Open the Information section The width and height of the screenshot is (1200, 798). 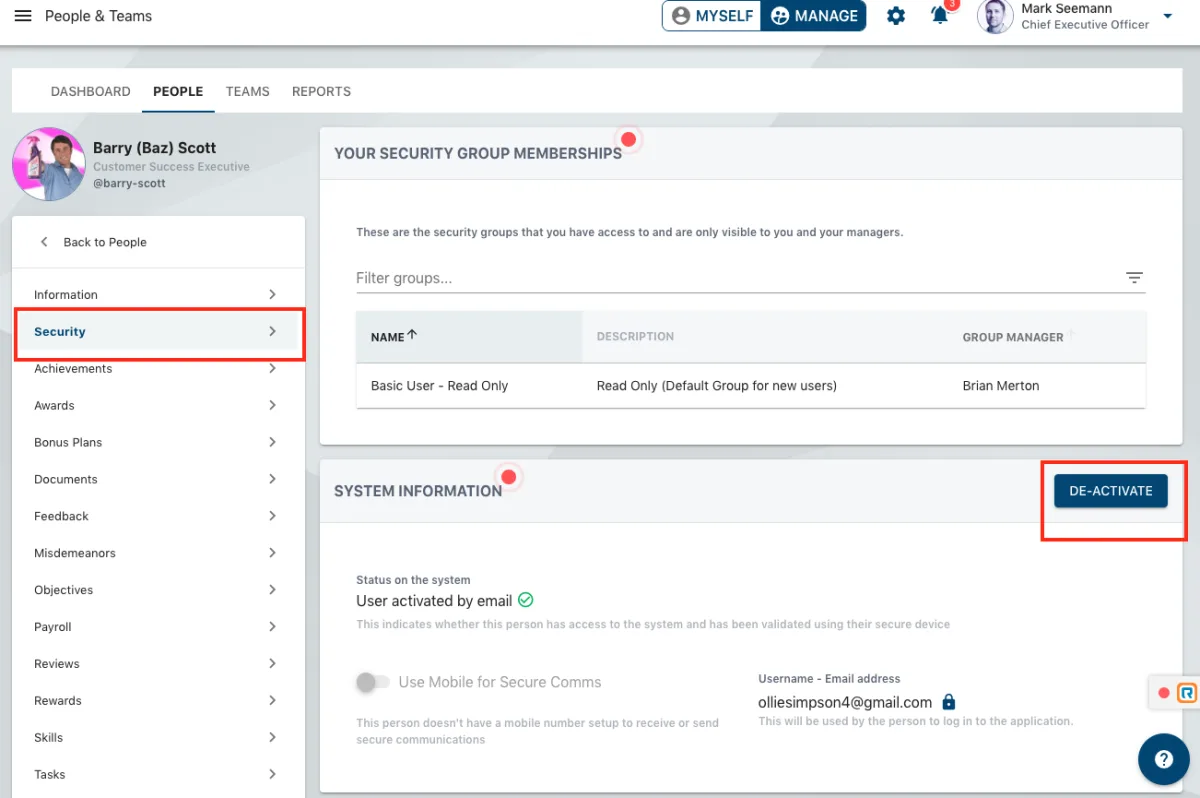158,295
